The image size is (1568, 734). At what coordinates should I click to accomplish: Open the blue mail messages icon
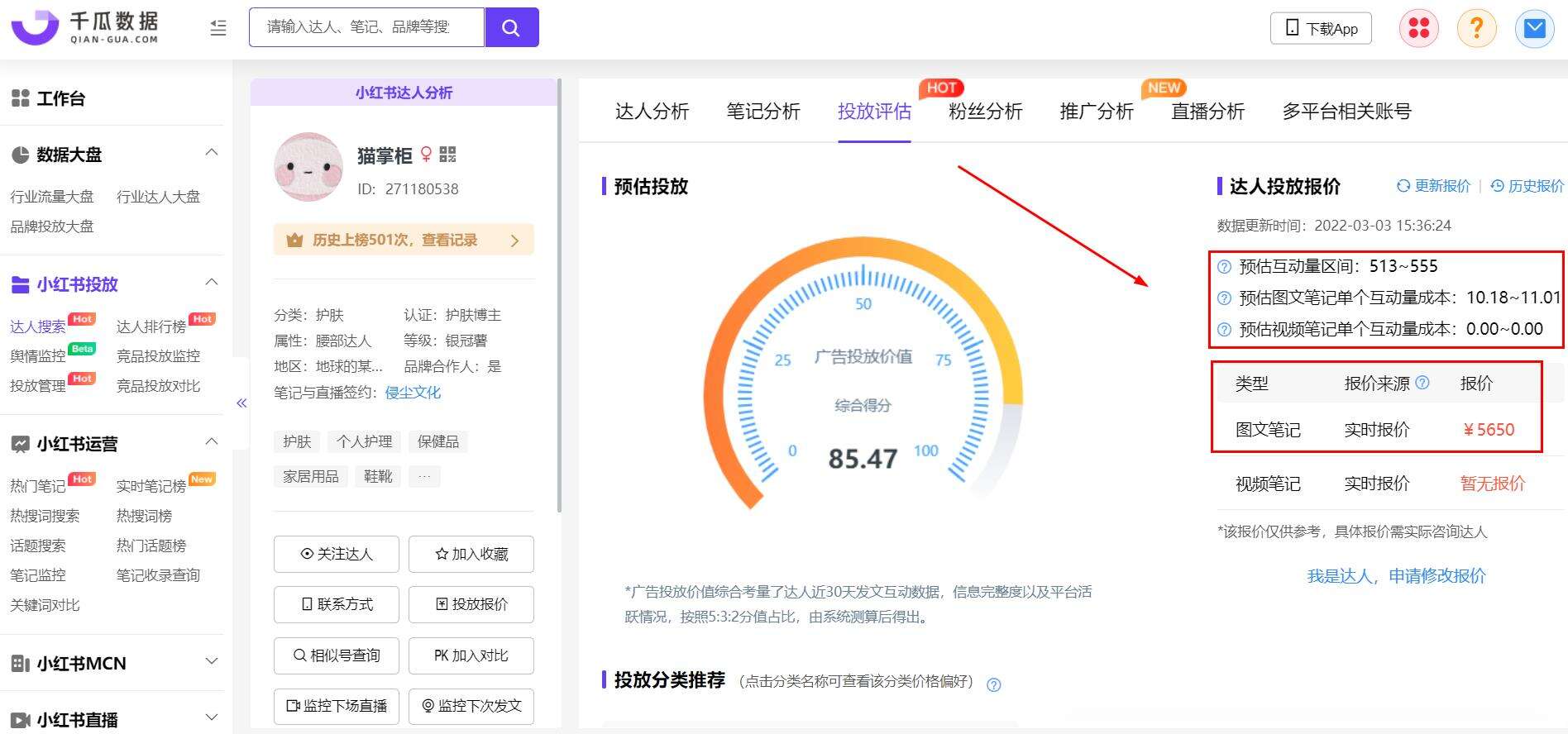pyautogui.click(x=1535, y=28)
